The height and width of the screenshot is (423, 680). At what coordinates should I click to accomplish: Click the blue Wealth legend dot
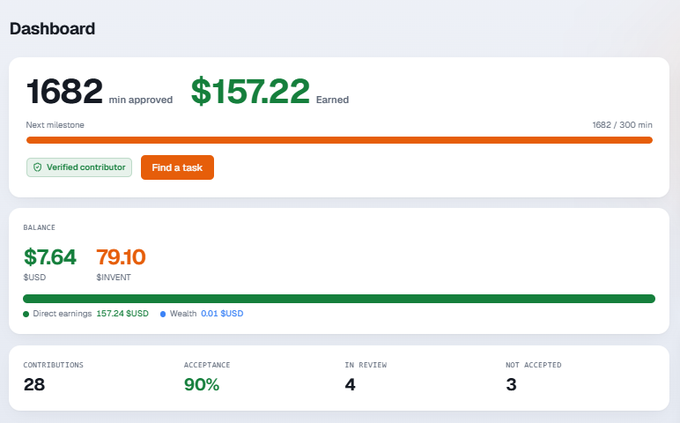163,314
